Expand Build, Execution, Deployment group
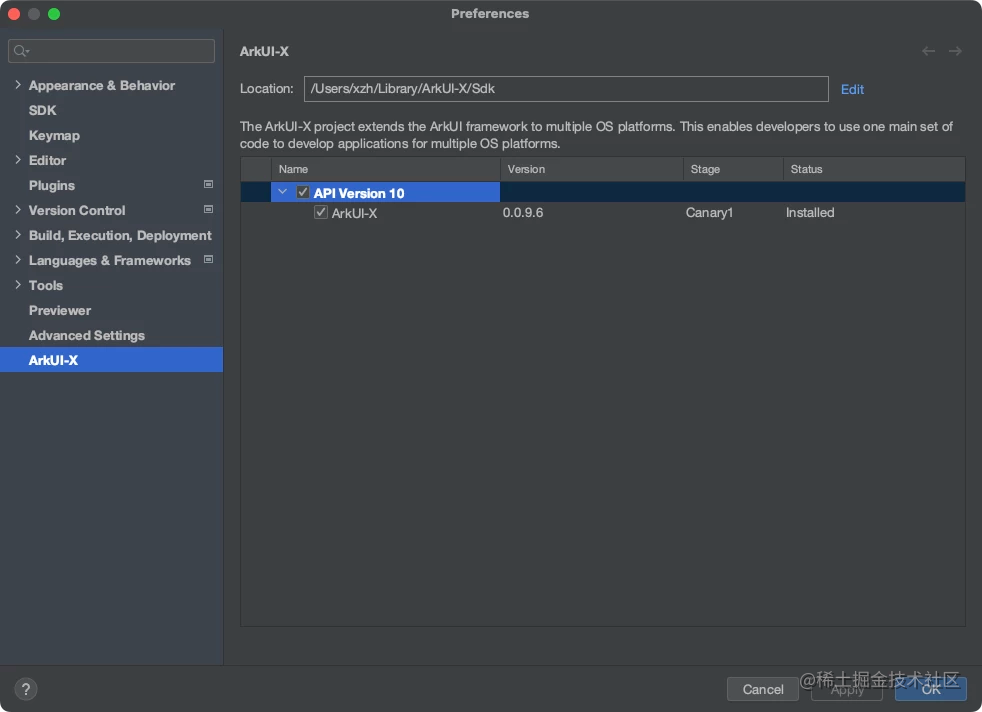982x712 pixels. point(18,235)
